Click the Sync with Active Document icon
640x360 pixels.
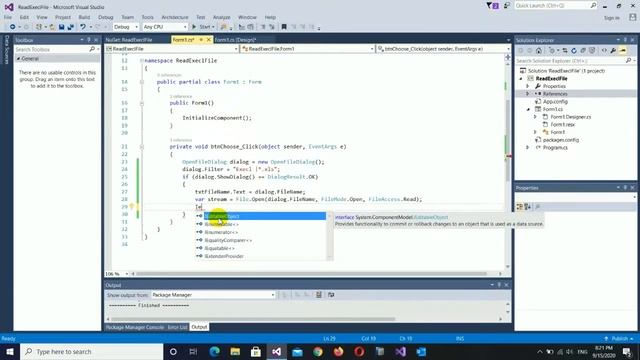point(565,51)
